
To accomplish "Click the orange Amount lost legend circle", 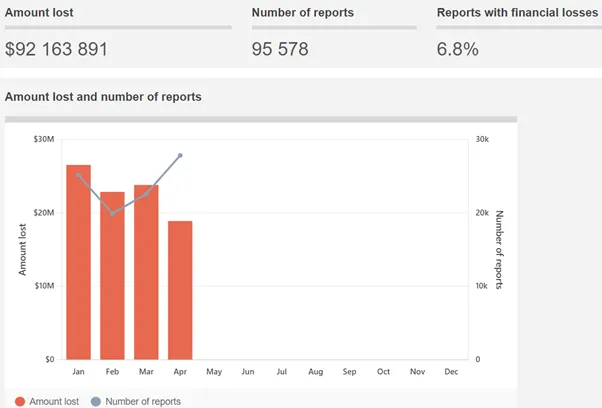I will point(20,401).
